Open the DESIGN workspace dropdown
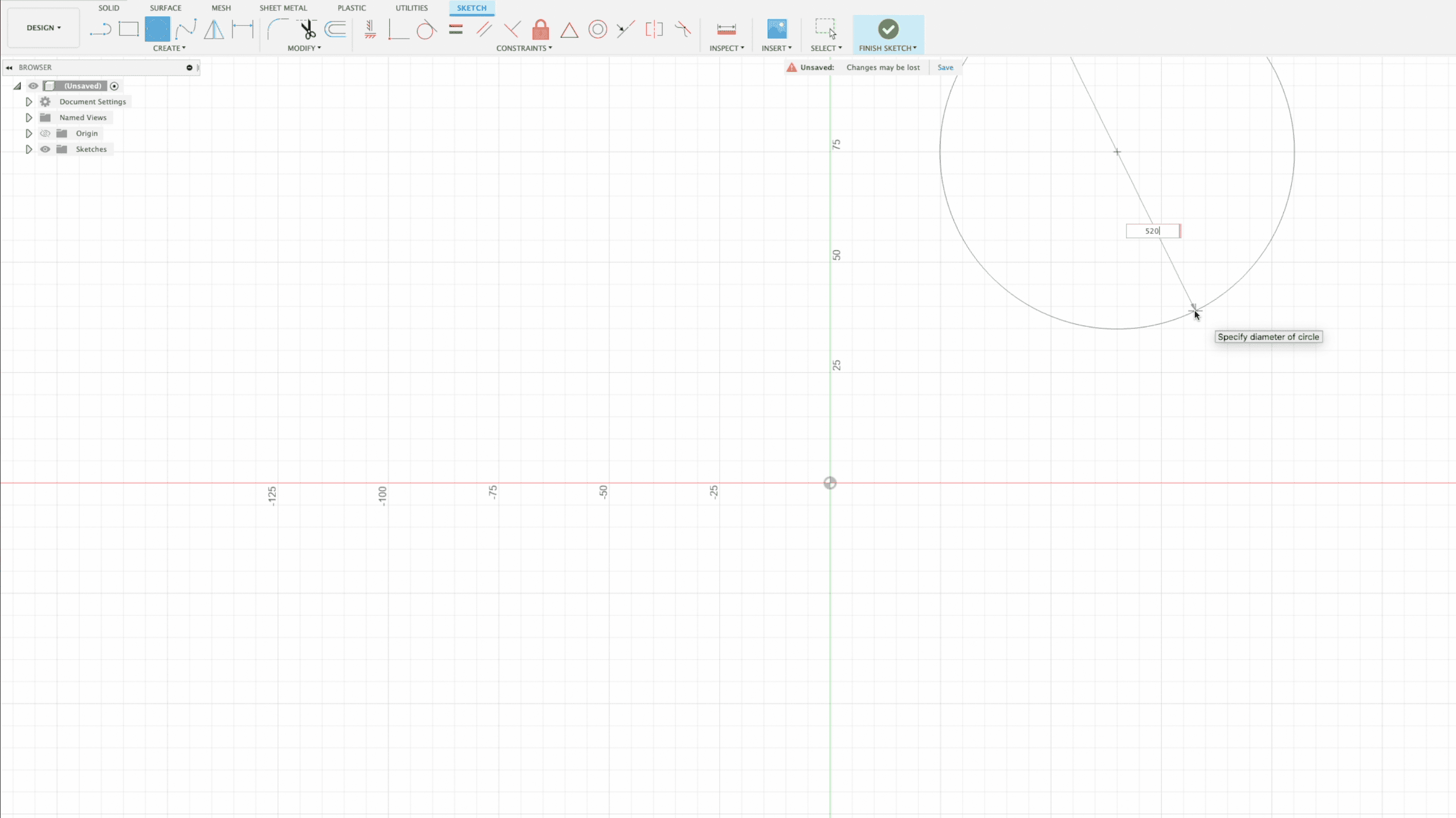The image size is (1456, 818). pyautogui.click(x=44, y=28)
